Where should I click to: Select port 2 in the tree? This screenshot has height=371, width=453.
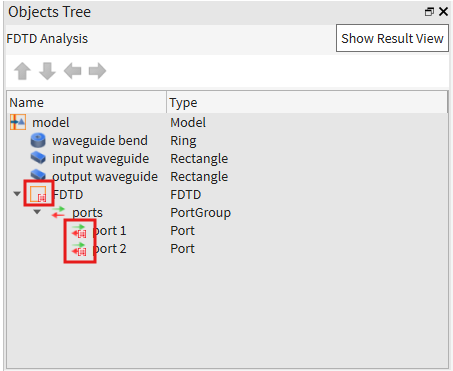[109, 249]
